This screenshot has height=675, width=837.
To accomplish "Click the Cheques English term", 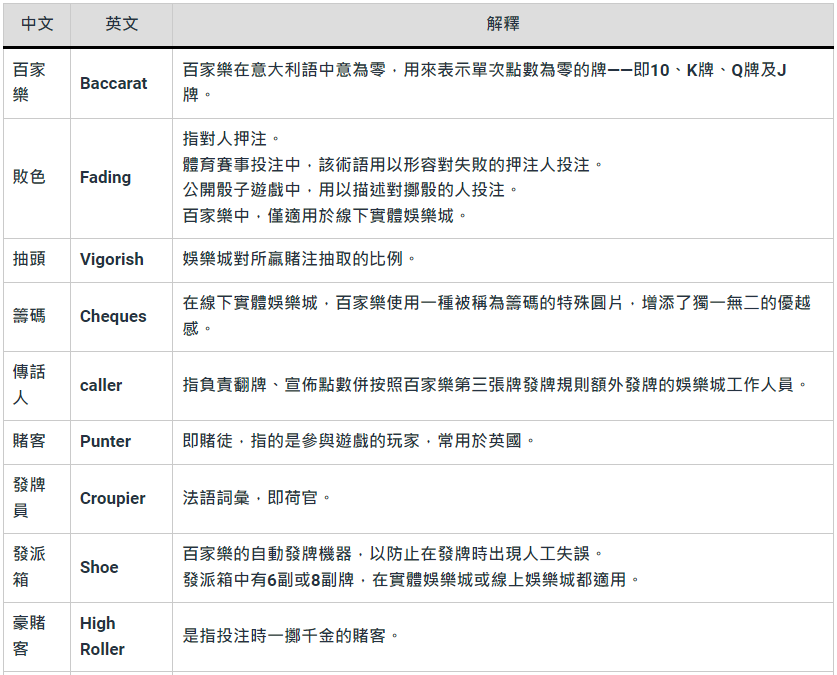I will (113, 316).
